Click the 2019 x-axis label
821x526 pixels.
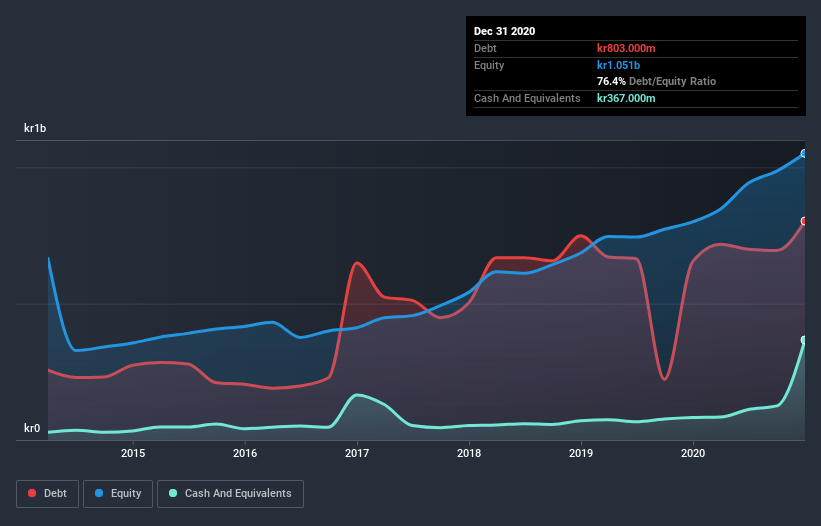pos(581,453)
